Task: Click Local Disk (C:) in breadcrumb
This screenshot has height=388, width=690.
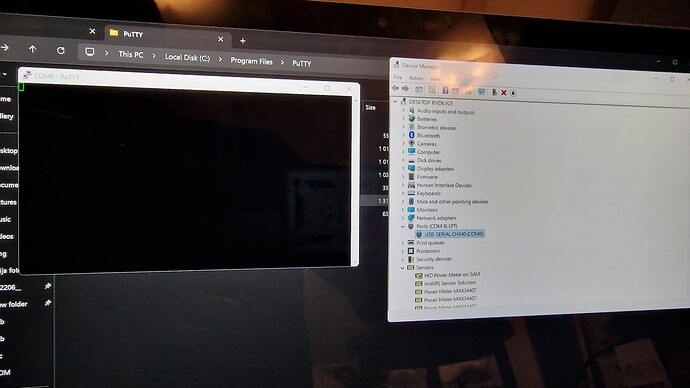Action: click(187, 57)
